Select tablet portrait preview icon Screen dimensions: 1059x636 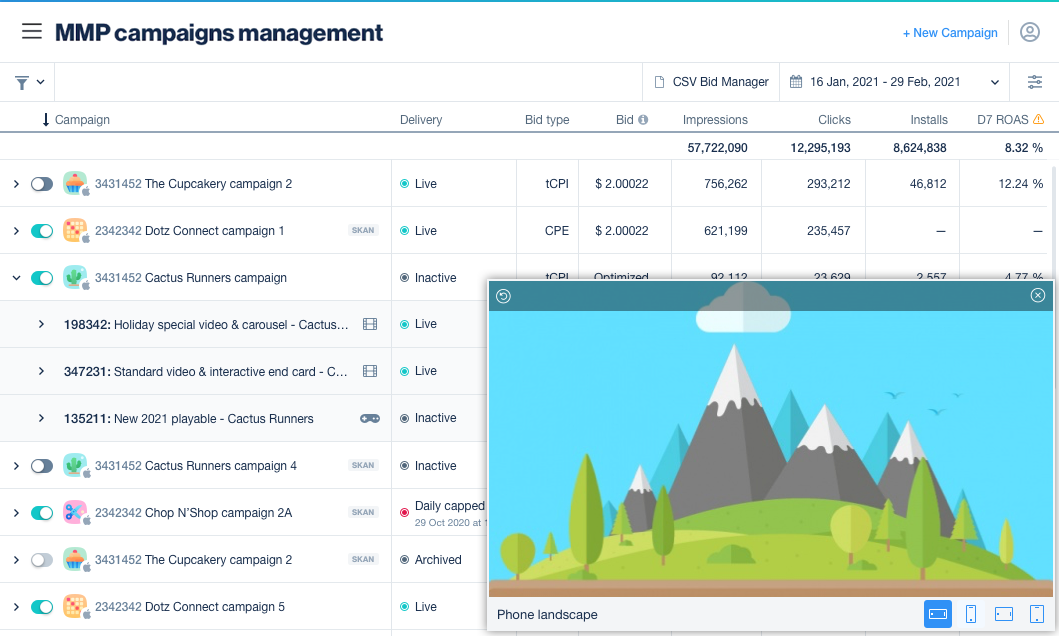click(x=1037, y=614)
